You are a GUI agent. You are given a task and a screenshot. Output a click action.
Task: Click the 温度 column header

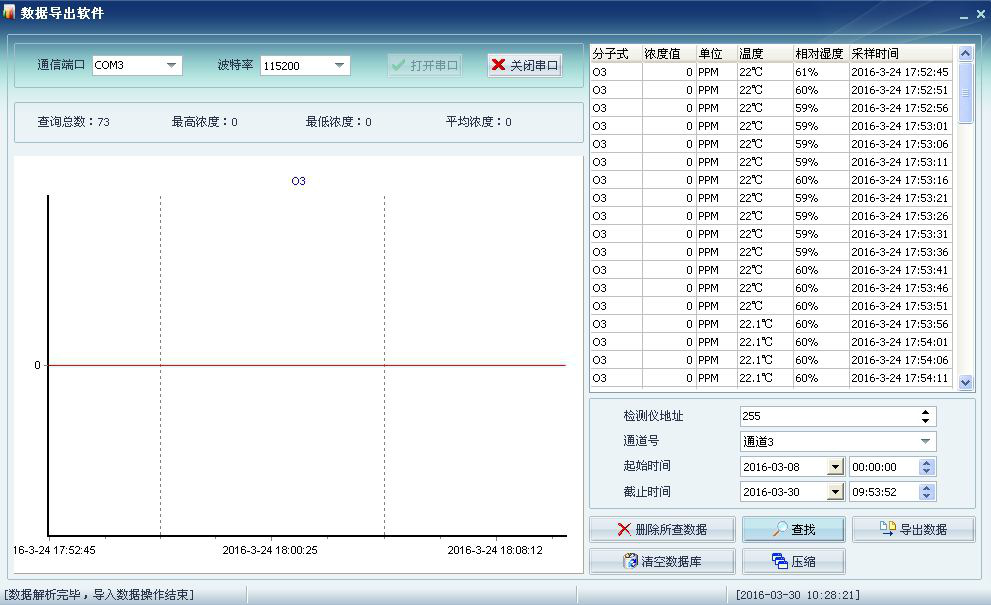point(765,54)
